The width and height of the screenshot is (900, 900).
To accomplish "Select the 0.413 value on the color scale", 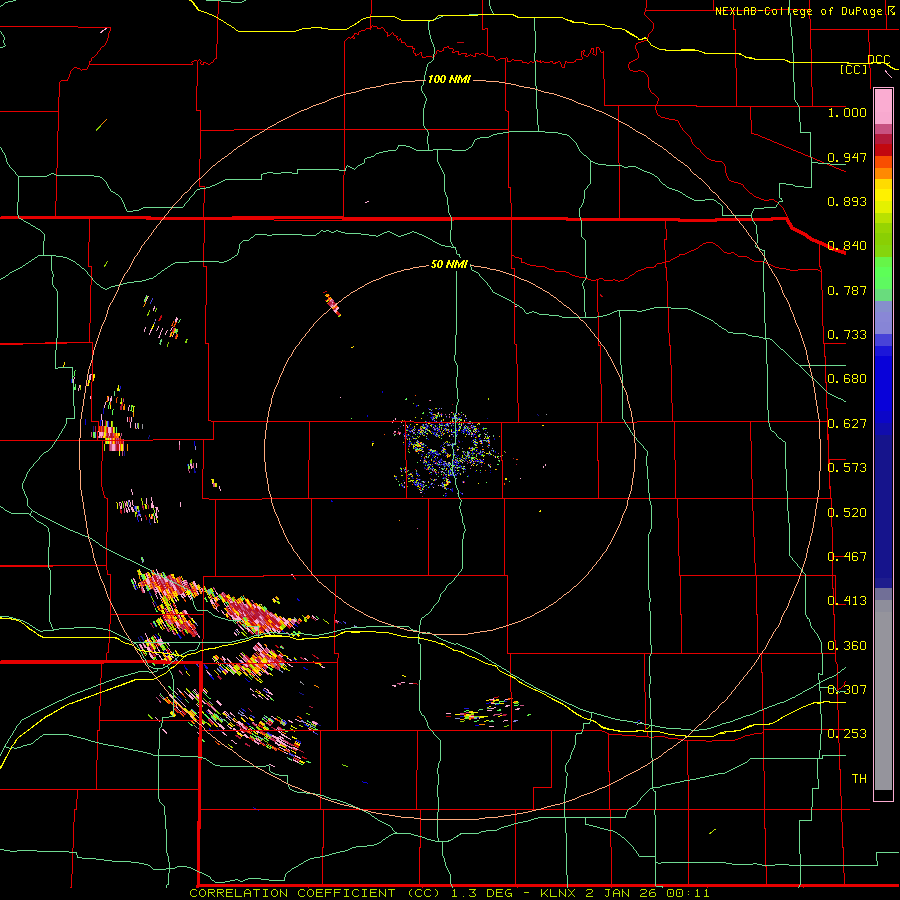I will pos(847,601).
